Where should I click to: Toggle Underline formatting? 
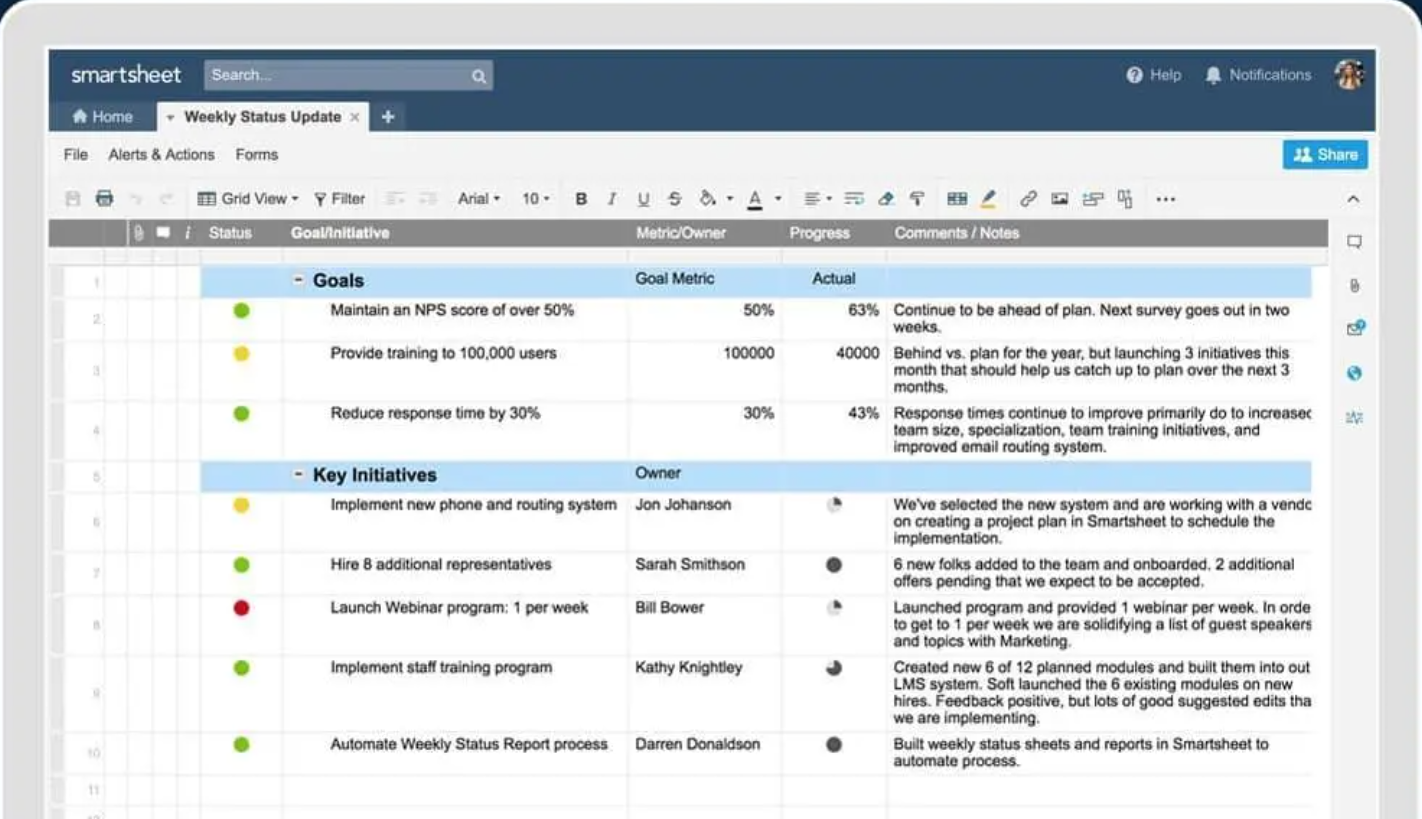[643, 199]
